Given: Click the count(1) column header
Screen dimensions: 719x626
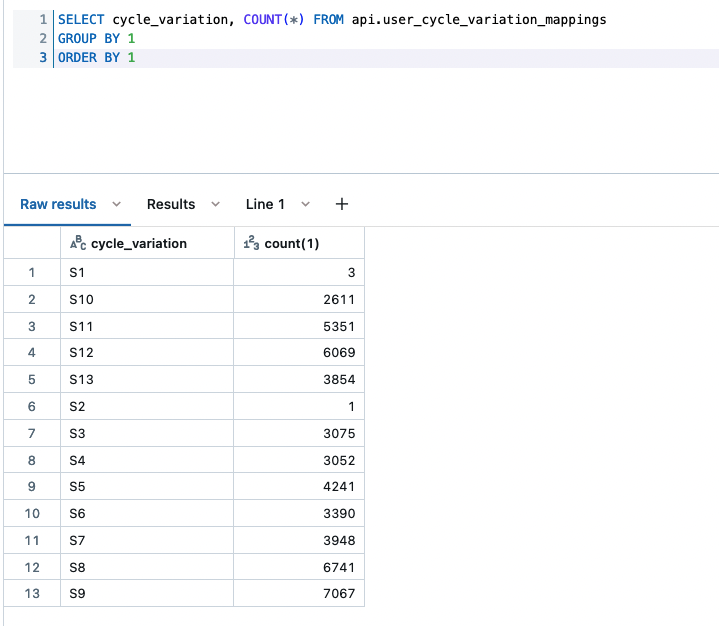Looking at the screenshot, I should pos(299,243).
